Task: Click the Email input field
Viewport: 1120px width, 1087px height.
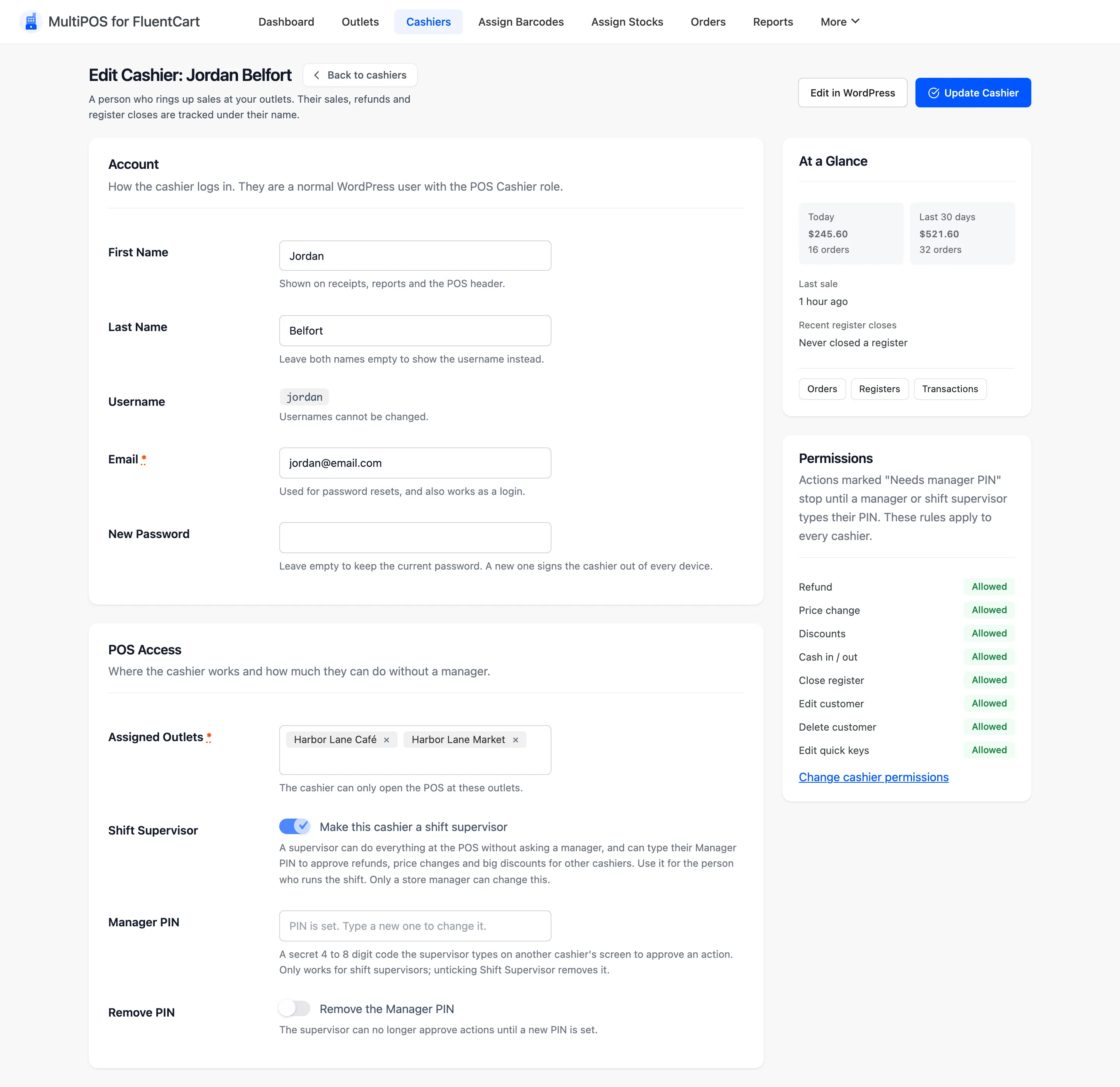Action: point(415,463)
